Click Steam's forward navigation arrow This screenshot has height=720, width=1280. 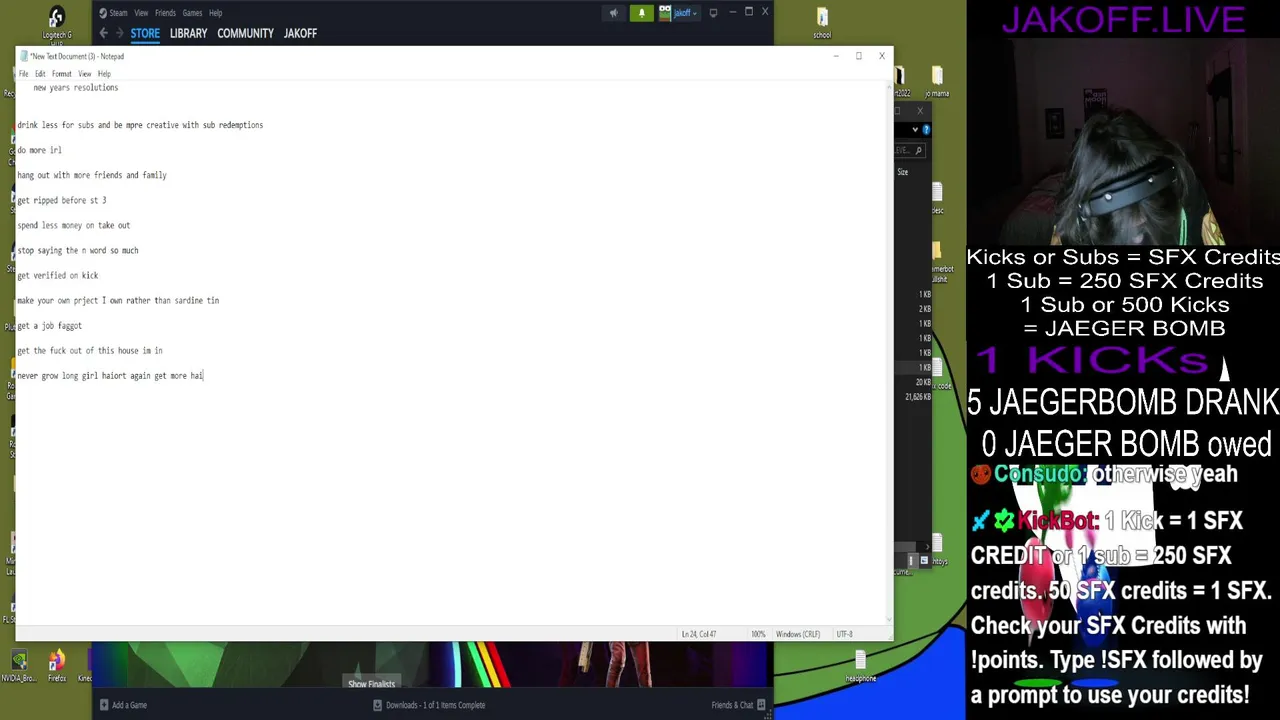[x=119, y=33]
